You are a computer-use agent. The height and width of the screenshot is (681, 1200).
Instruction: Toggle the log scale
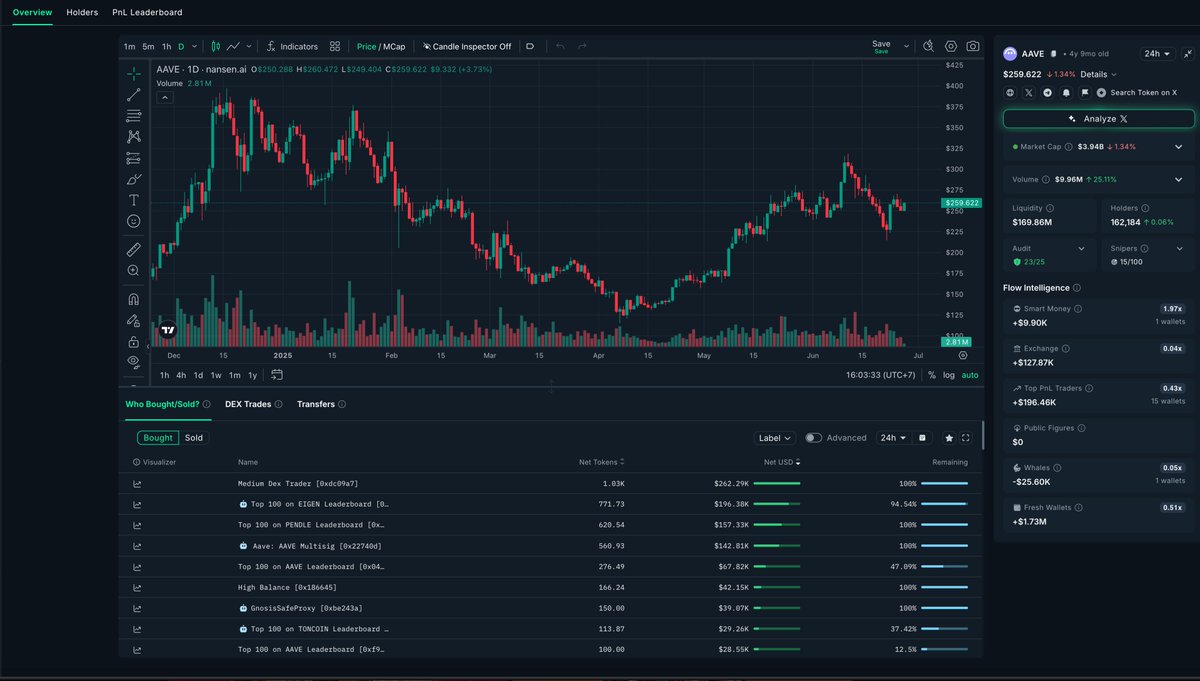coord(949,375)
